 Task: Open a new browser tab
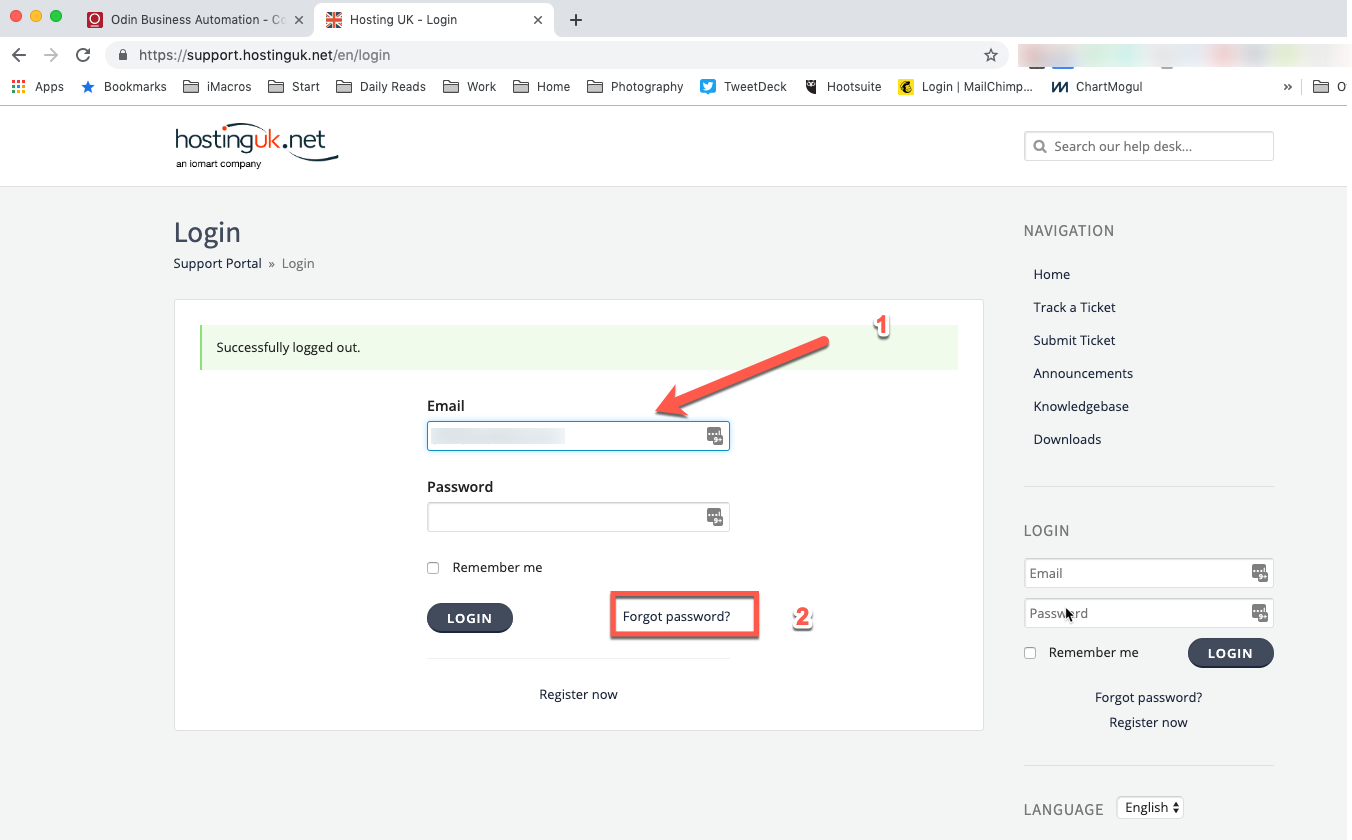click(575, 20)
